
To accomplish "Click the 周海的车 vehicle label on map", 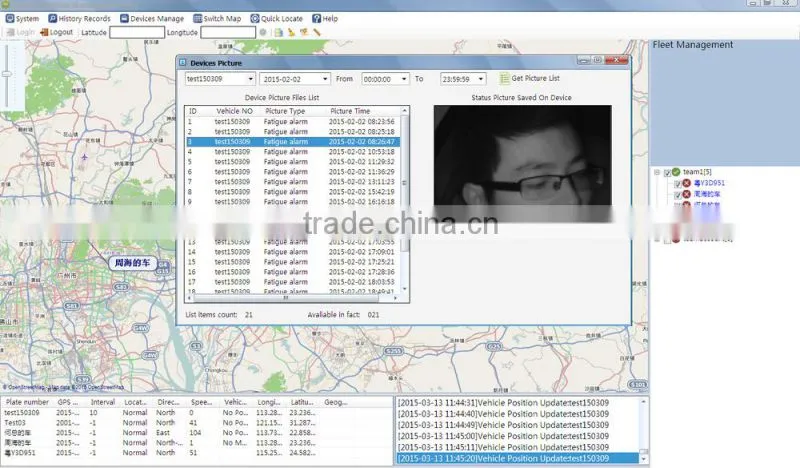I will [x=132, y=263].
